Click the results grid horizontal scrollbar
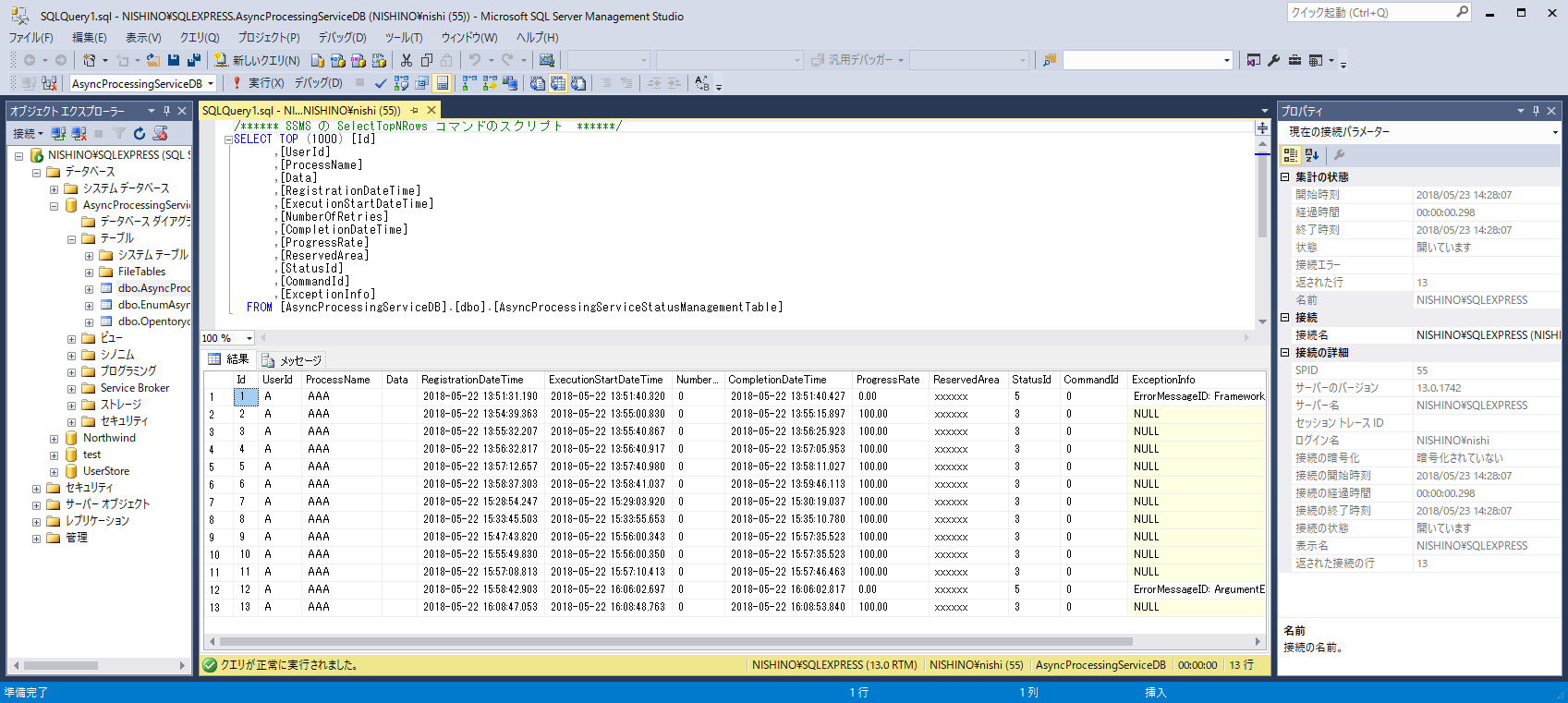This screenshot has height=703, width=1568. [675, 641]
